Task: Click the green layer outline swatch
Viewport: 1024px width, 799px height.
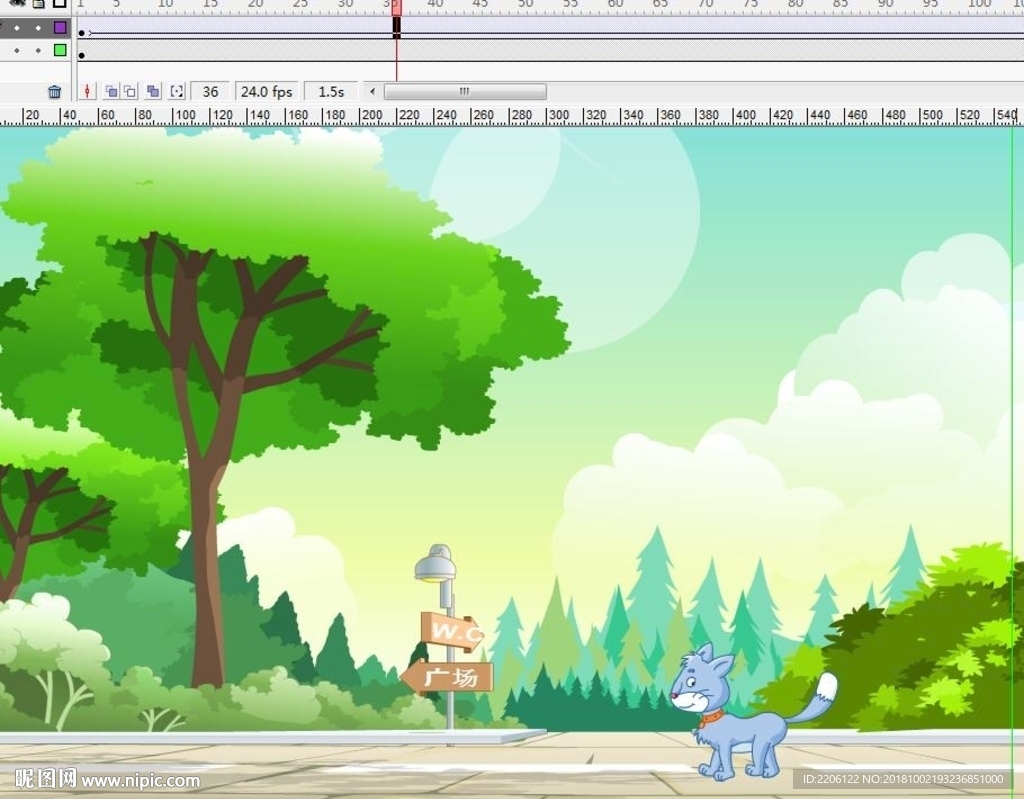Action: [60, 50]
